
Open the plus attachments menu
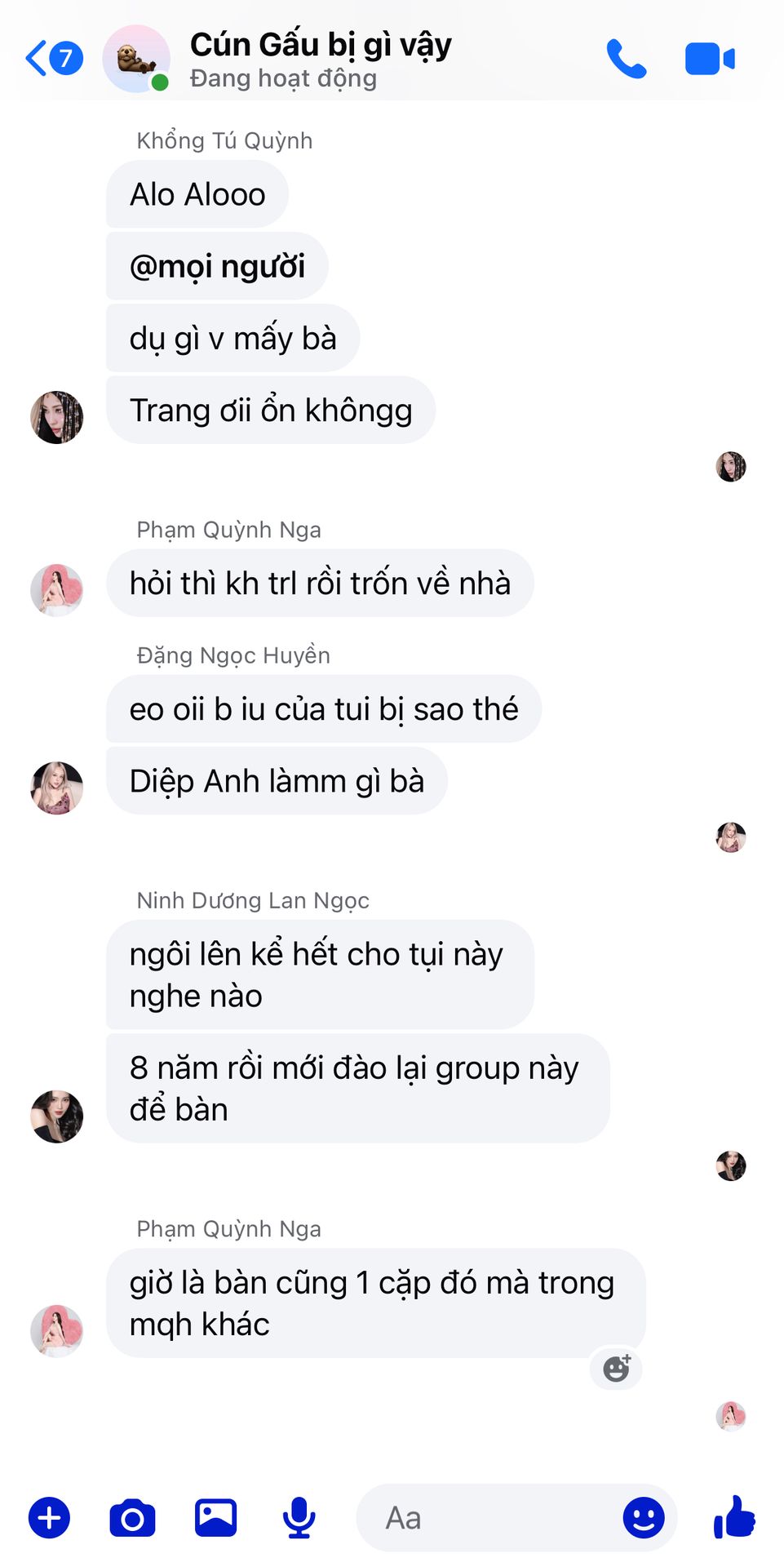pyautogui.click(x=49, y=1518)
